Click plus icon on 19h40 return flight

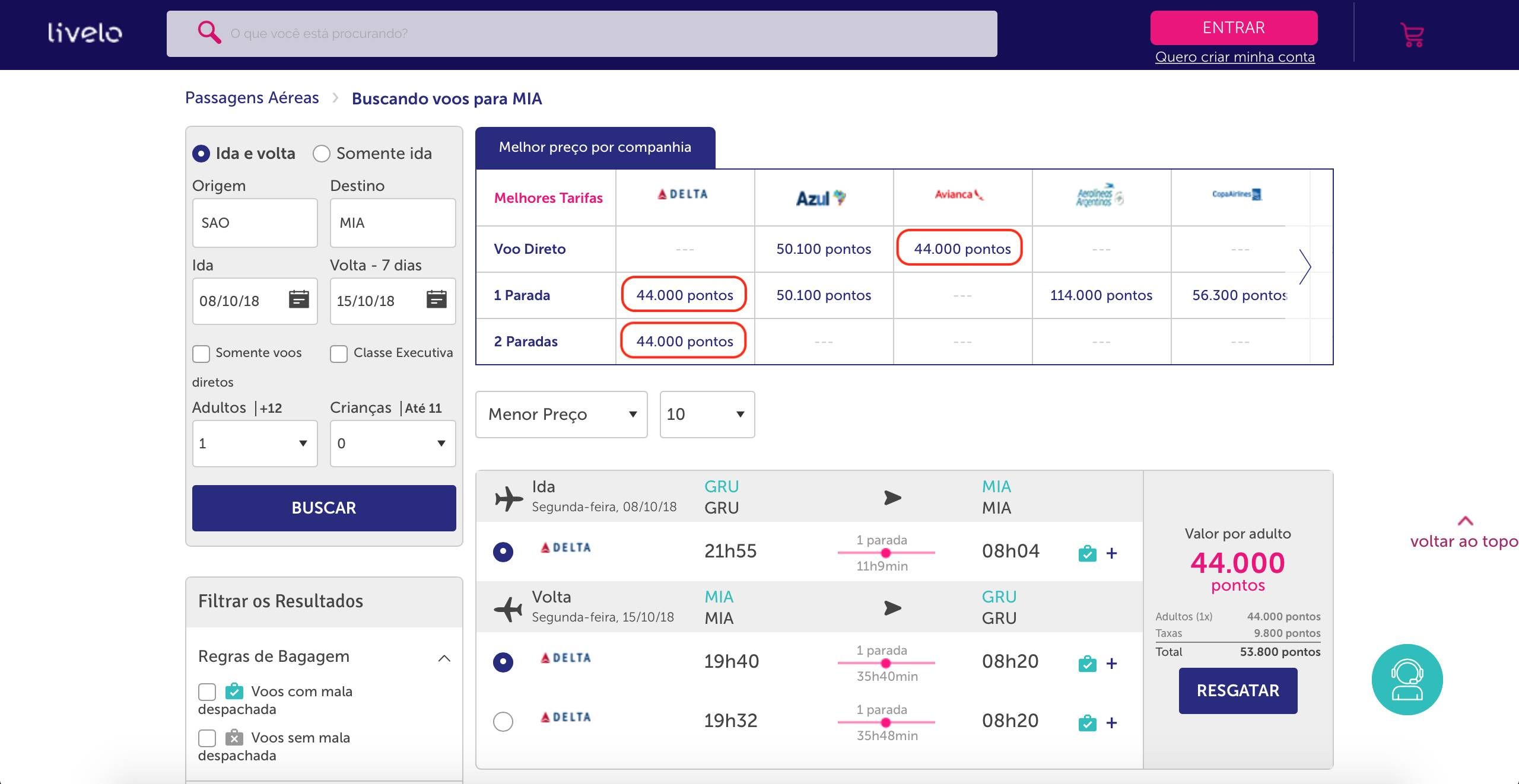(x=1112, y=664)
